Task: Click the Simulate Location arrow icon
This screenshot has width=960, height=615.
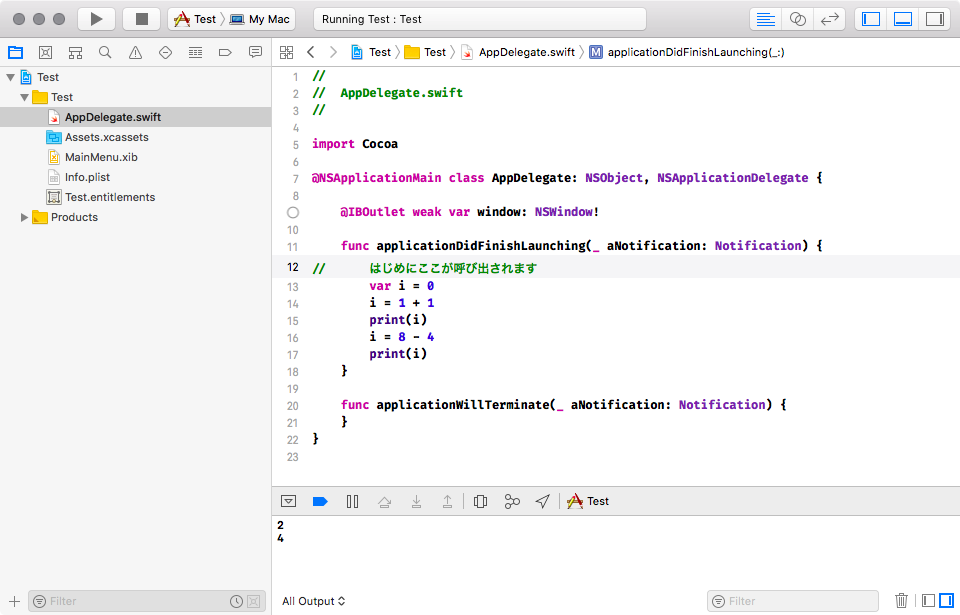Action: (x=542, y=501)
